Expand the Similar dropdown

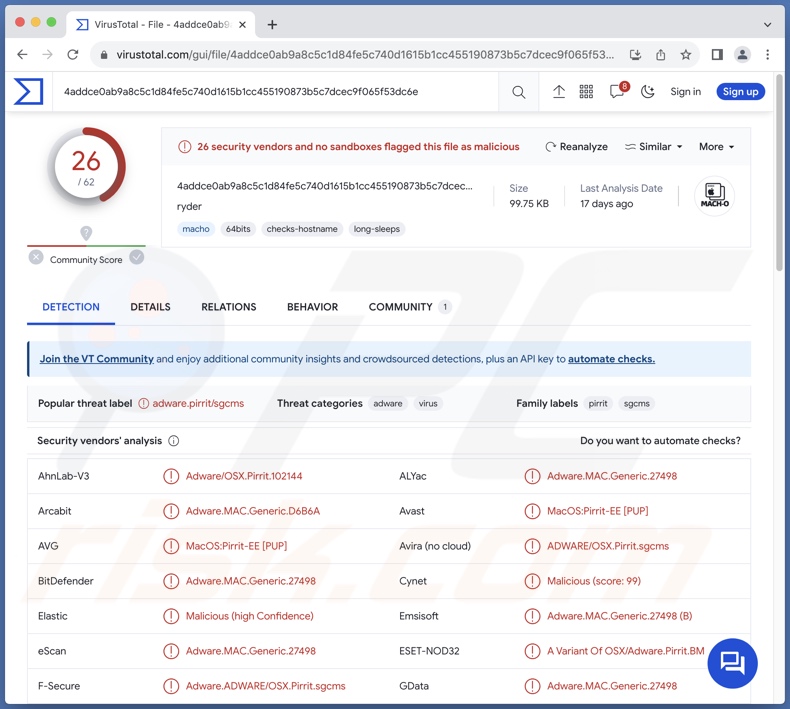tap(654, 147)
